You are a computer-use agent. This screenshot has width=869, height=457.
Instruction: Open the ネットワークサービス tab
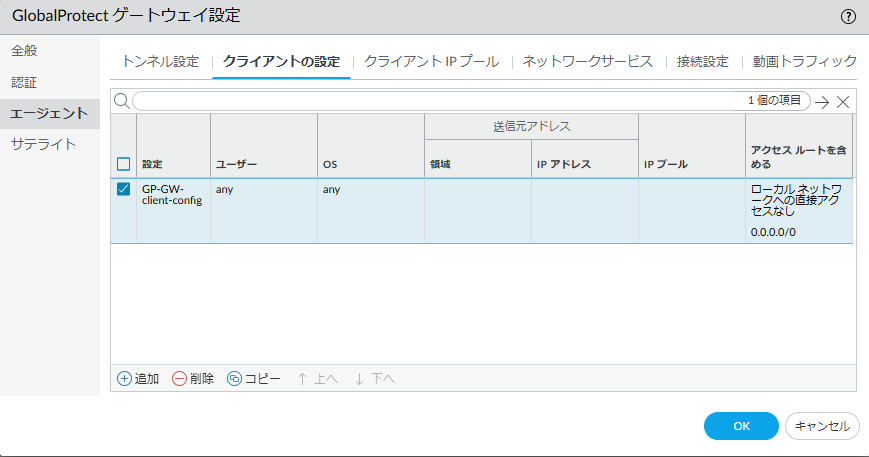click(587, 61)
